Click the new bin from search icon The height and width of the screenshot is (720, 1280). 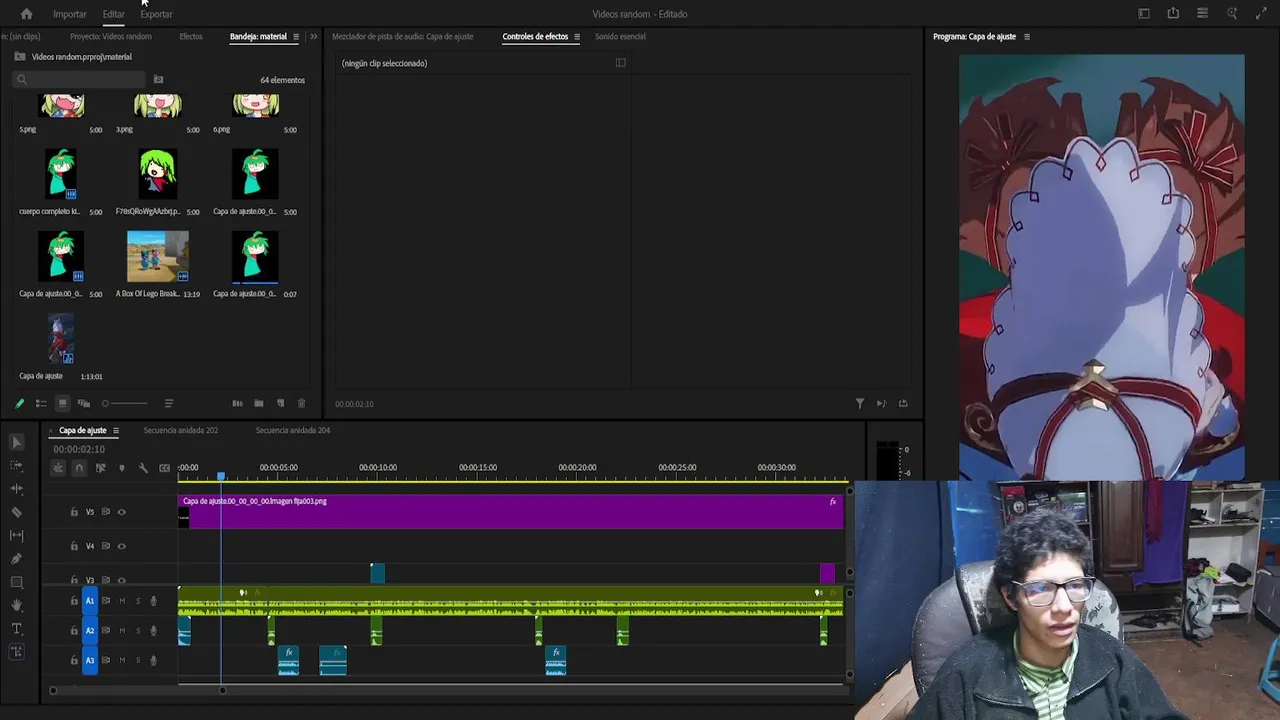point(158,79)
